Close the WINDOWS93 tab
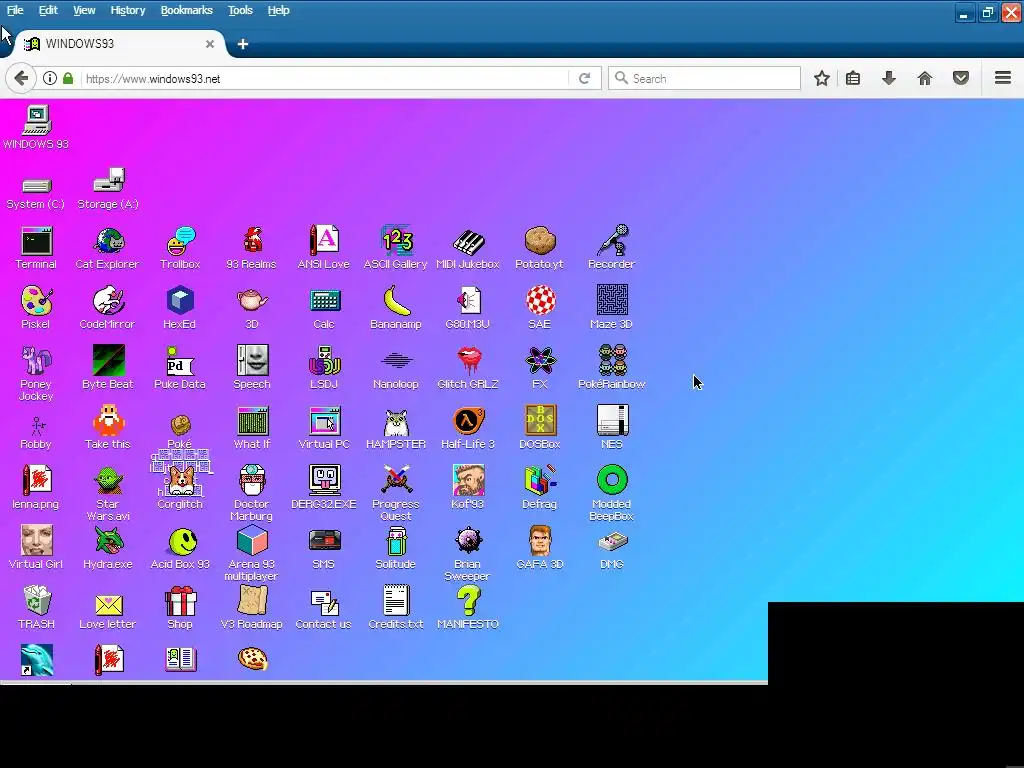 point(210,44)
